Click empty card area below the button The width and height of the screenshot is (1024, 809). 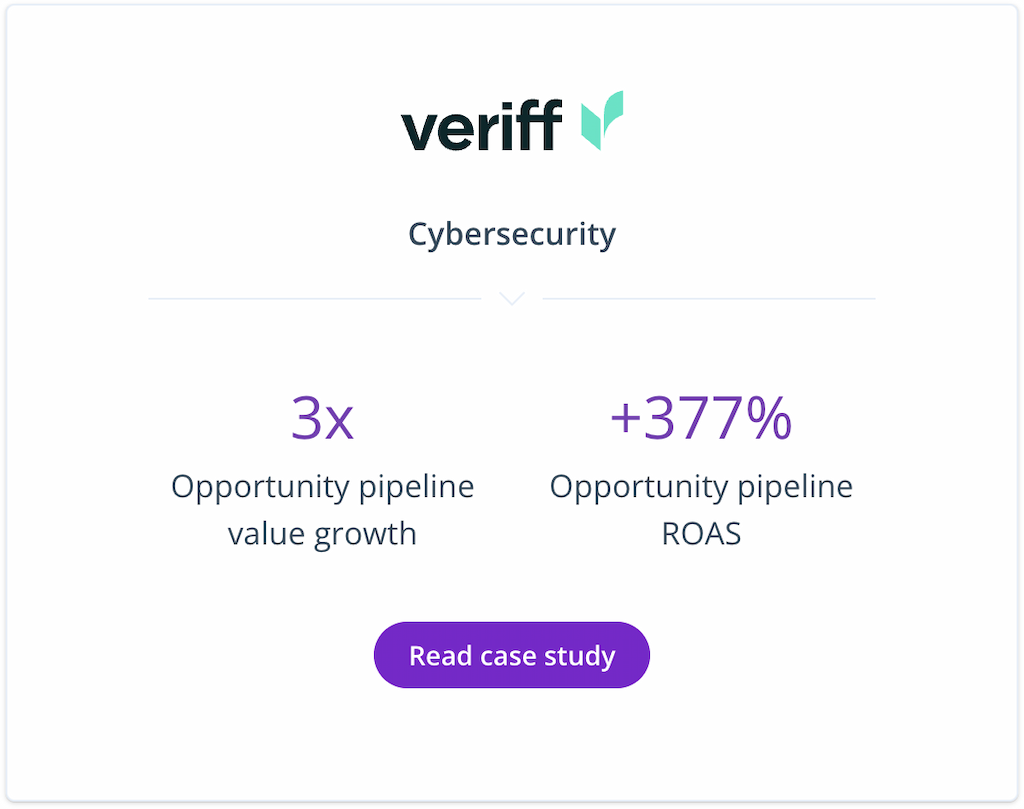pyautogui.click(x=511, y=744)
